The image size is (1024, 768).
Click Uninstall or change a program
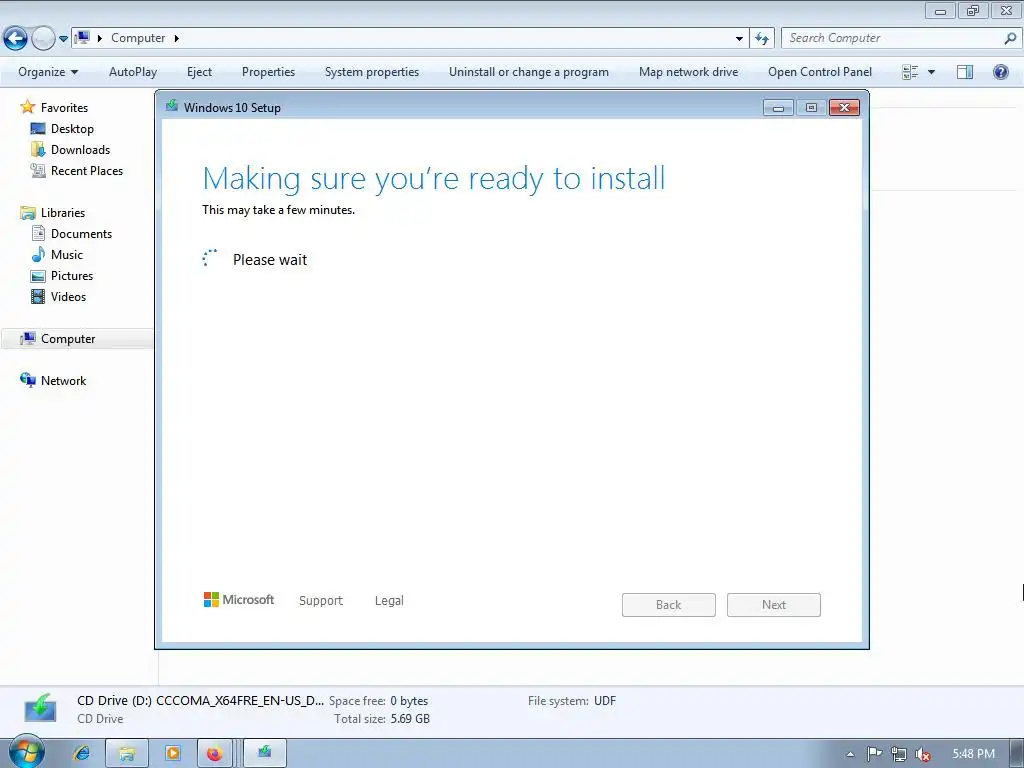[529, 72]
